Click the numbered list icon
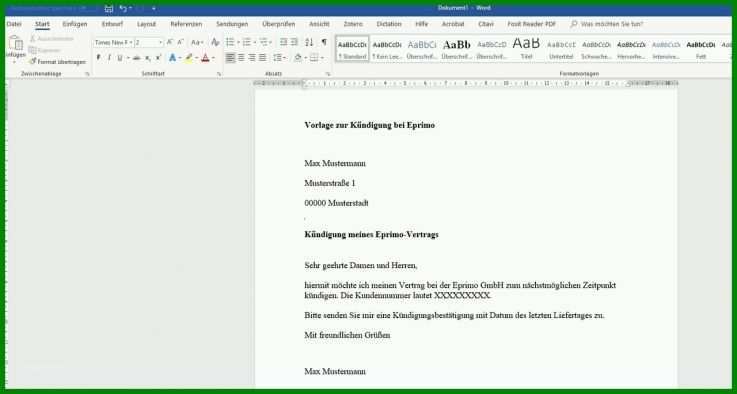The height and width of the screenshot is (394, 737). tap(247, 42)
